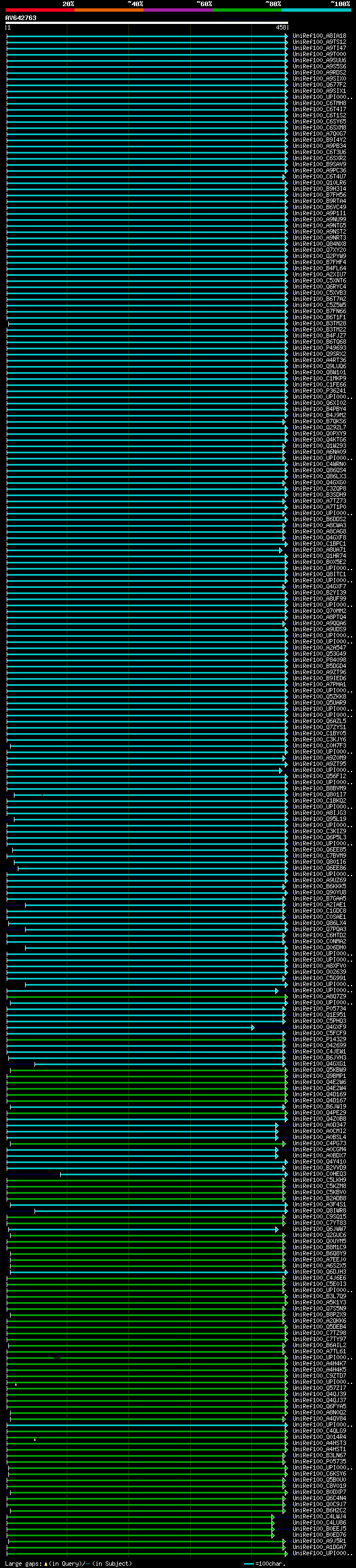The image size is (356, 1568).
Task: Open hit UniRef100_A8IA18
Action: [319, 36]
